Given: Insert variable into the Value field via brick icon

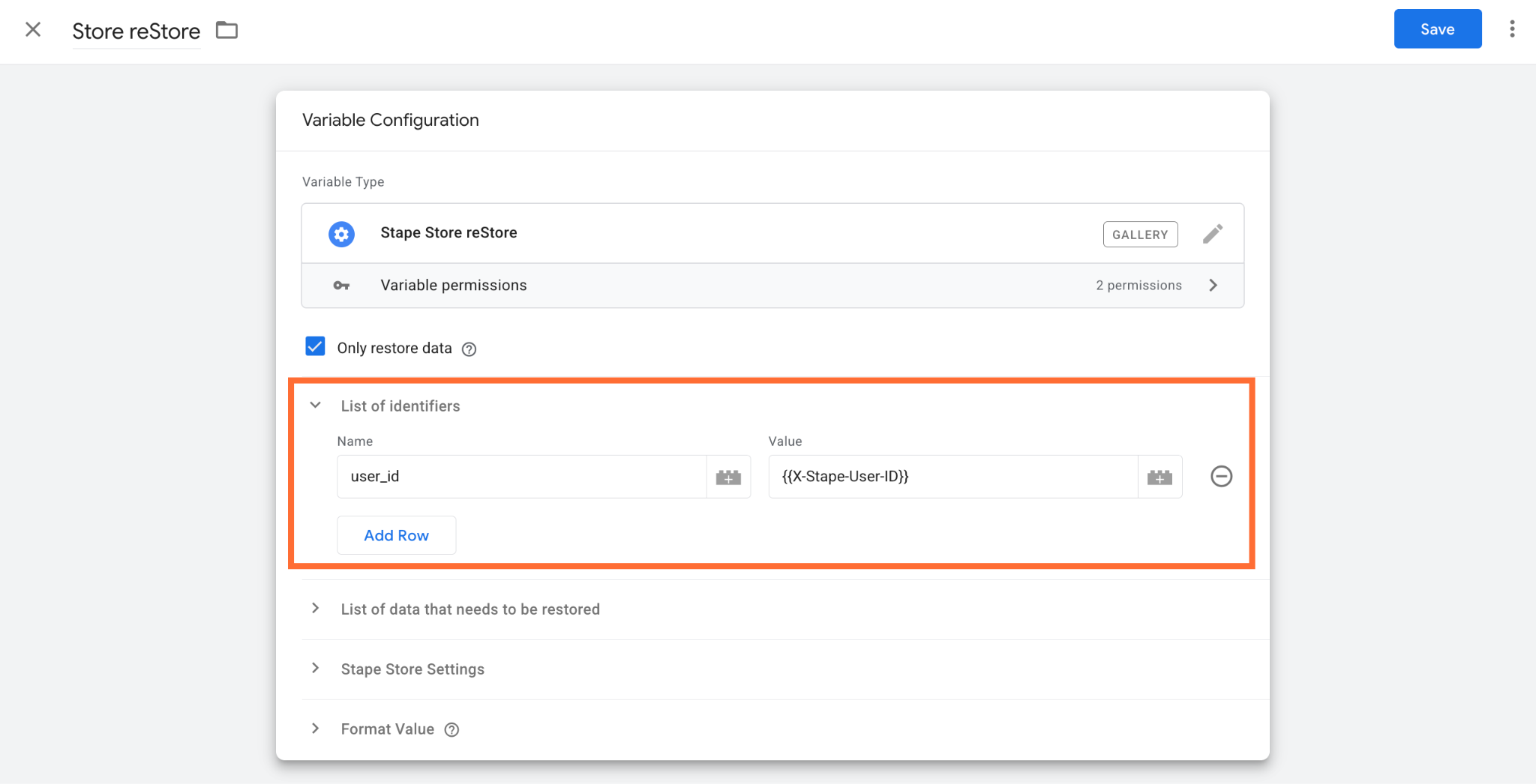Looking at the screenshot, I should pyautogui.click(x=1159, y=477).
